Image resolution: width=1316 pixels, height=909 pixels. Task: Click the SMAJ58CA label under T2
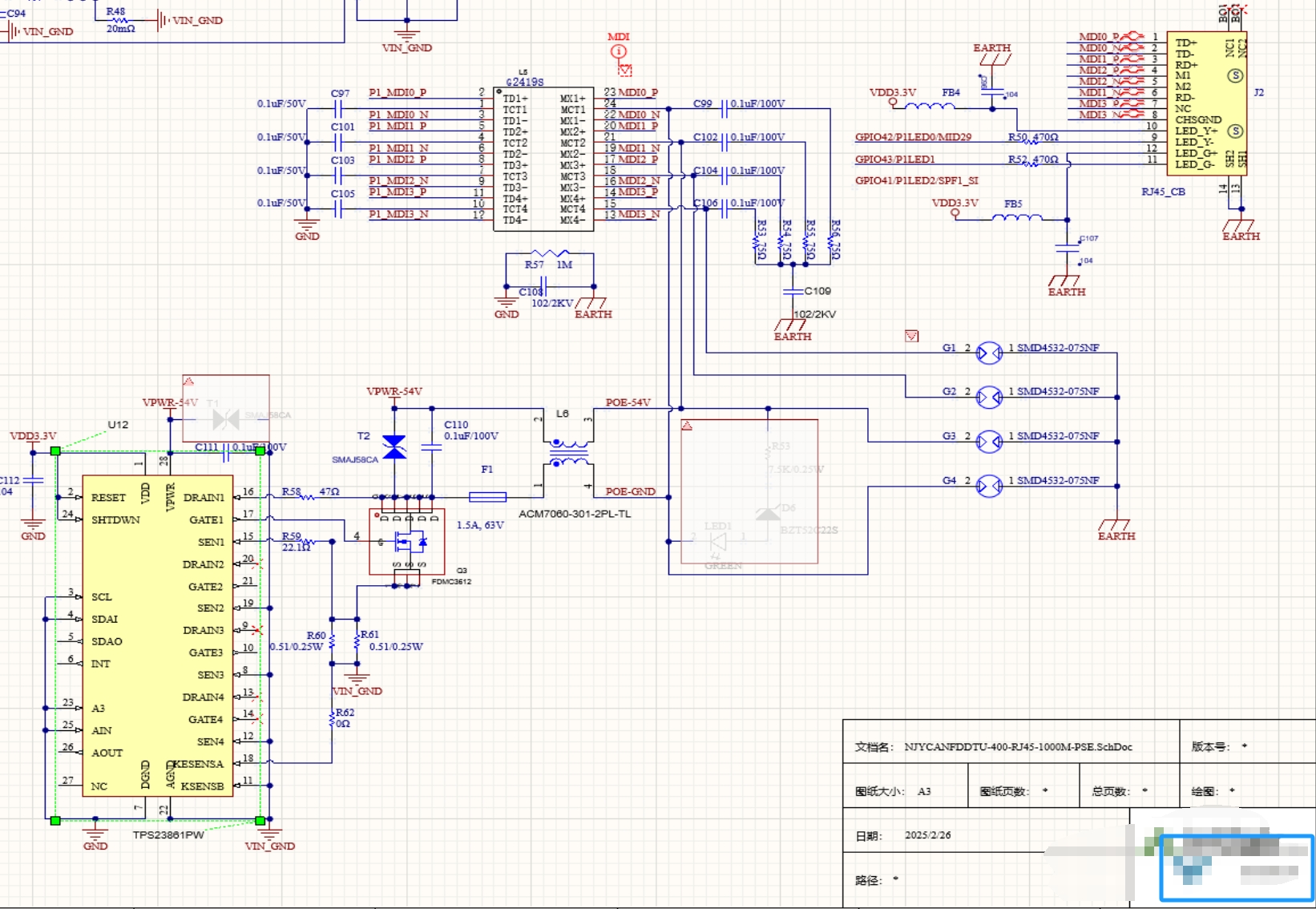[x=355, y=460]
